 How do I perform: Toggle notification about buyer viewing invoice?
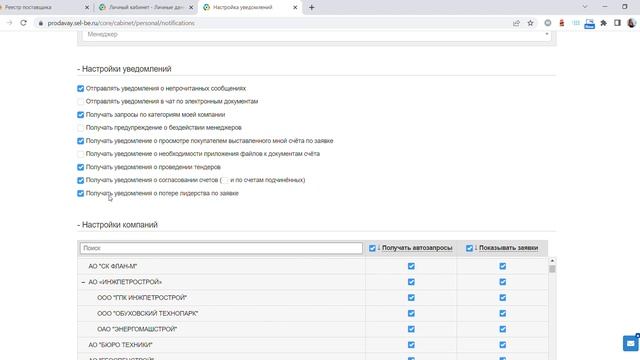(80, 141)
